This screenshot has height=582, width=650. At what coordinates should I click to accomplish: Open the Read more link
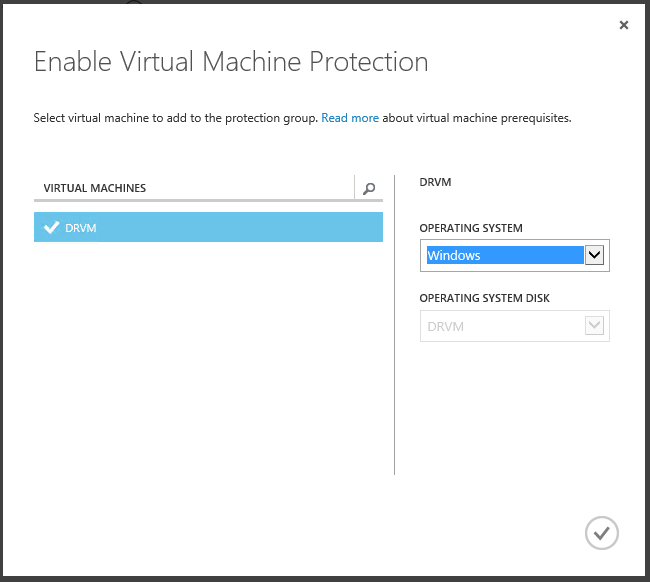(350, 118)
